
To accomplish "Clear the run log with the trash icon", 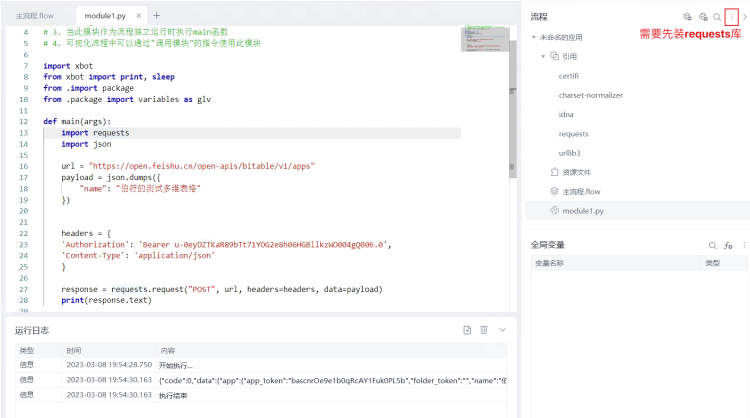I will [484, 330].
